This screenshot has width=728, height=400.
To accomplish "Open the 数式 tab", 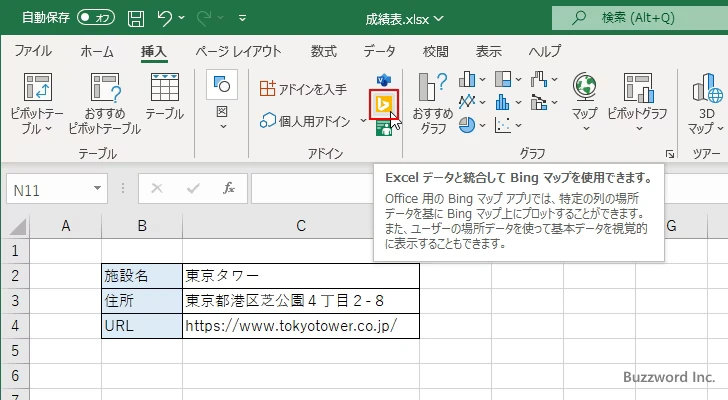I will click(324, 51).
